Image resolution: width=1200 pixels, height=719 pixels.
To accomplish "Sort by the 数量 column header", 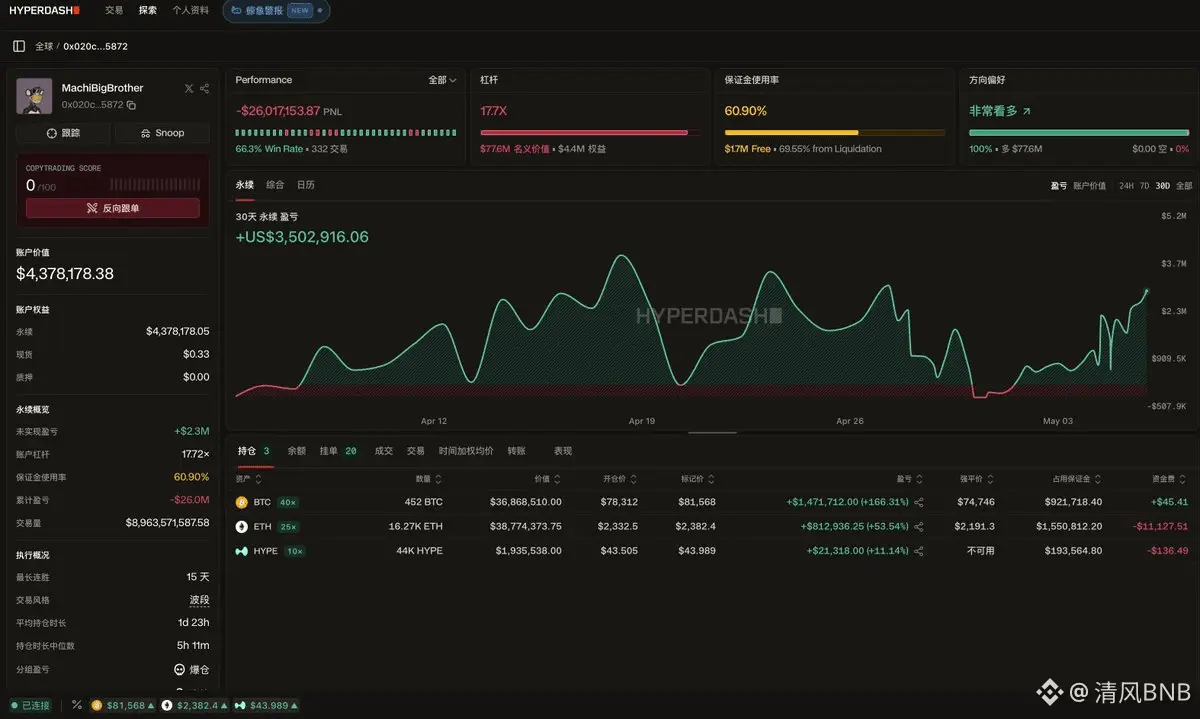I will click(429, 479).
